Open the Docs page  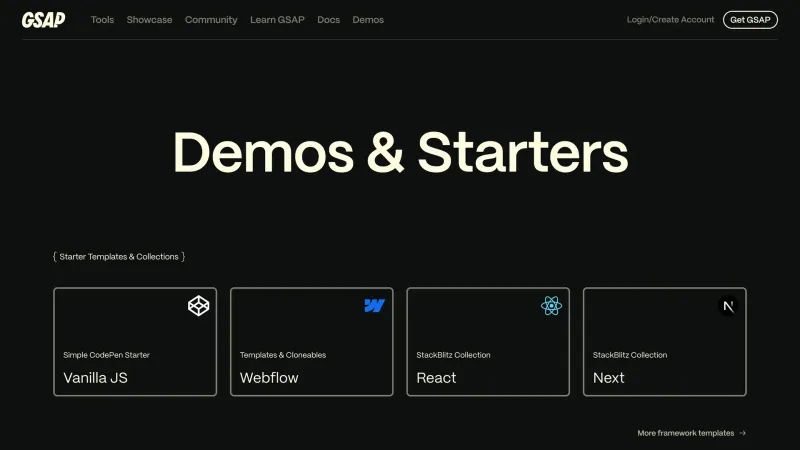click(328, 20)
